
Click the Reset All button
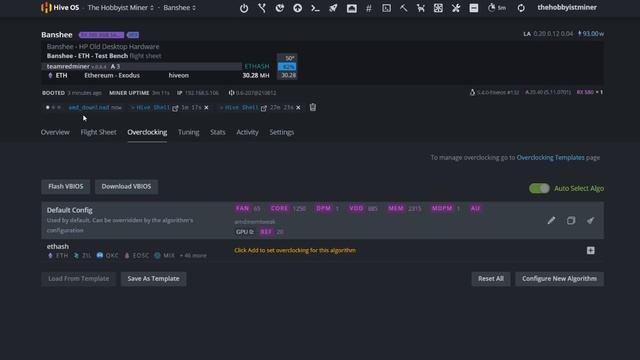[491, 279]
